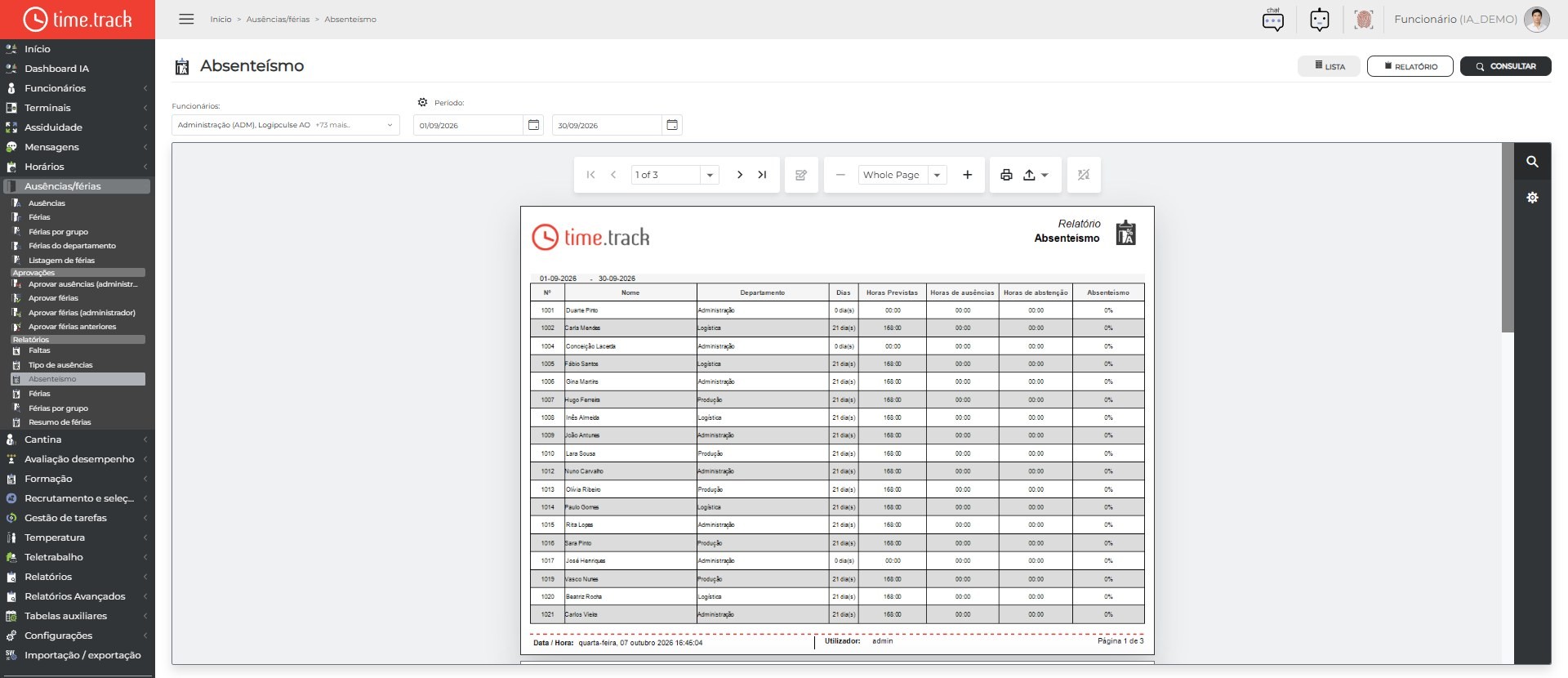Open the Whole Page zoom dropdown
The width and height of the screenshot is (1568, 678).
[x=938, y=175]
